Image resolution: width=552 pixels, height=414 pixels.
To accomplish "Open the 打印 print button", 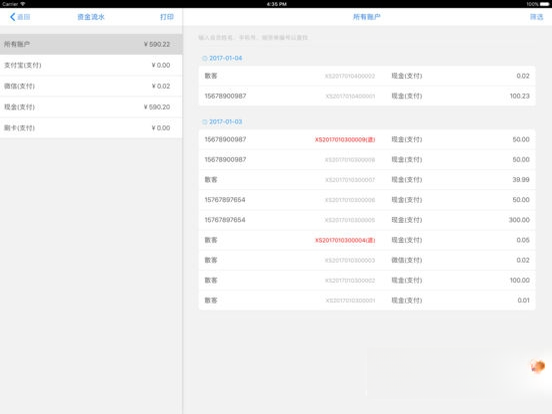I will 167,17.
